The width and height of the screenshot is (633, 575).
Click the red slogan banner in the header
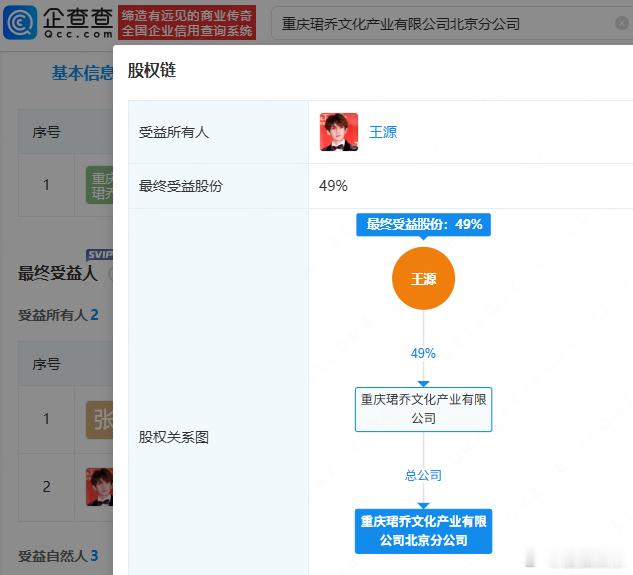187,23
